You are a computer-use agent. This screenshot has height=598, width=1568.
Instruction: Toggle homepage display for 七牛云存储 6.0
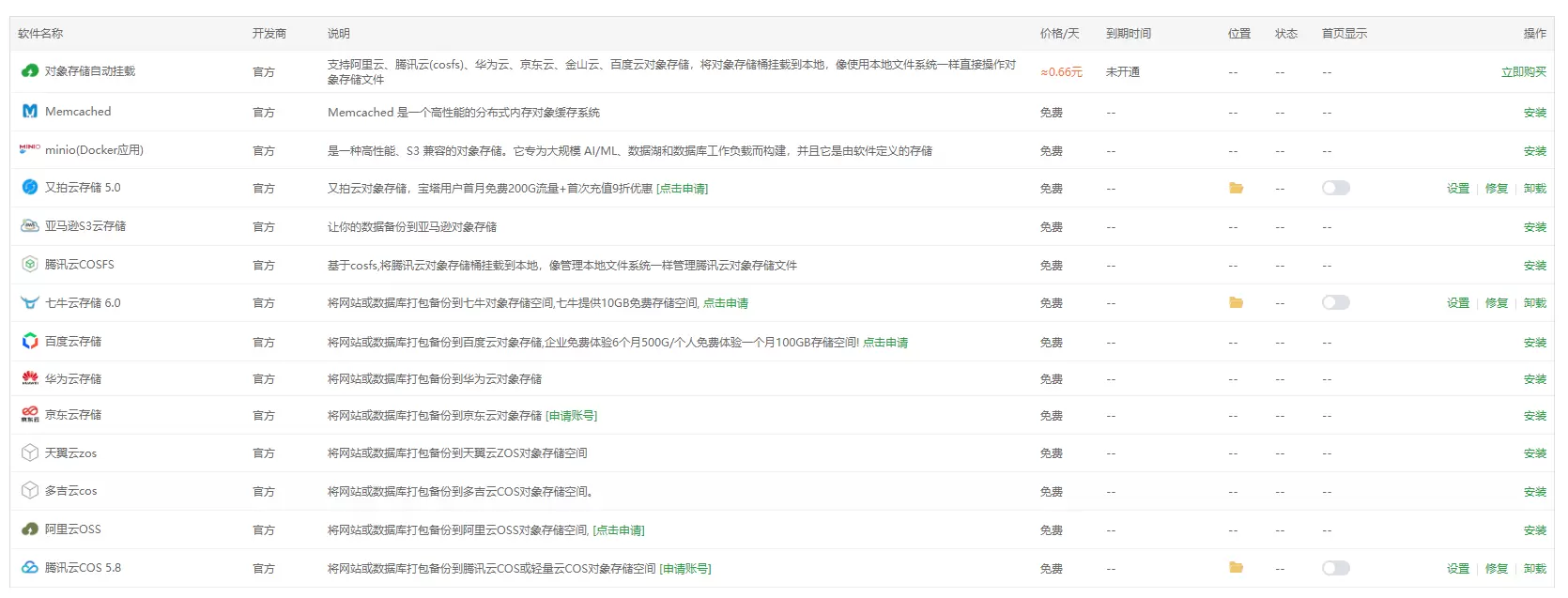[1335, 302]
